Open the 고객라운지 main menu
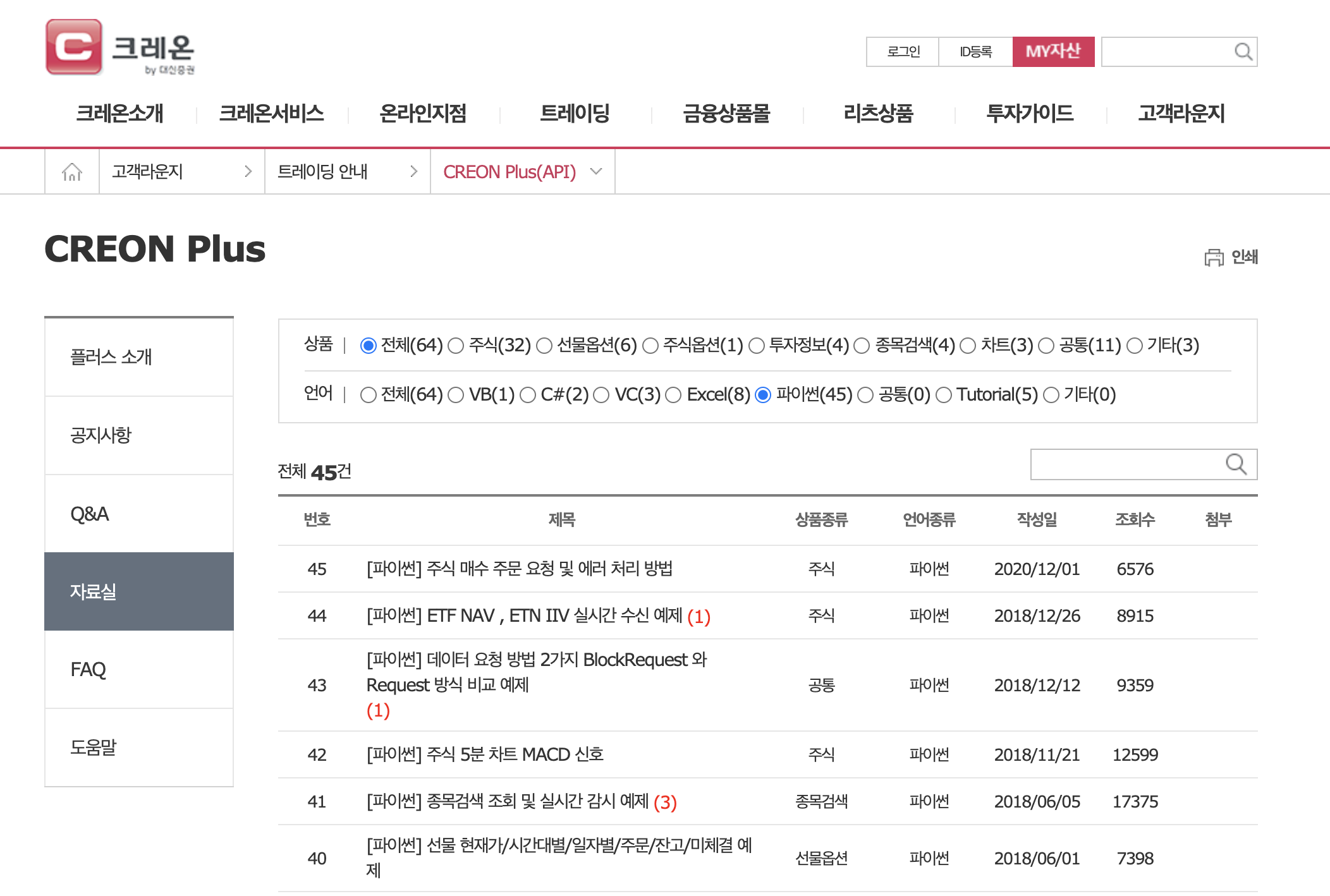Image resolution: width=1330 pixels, height=896 pixels. (x=1181, y=114)
